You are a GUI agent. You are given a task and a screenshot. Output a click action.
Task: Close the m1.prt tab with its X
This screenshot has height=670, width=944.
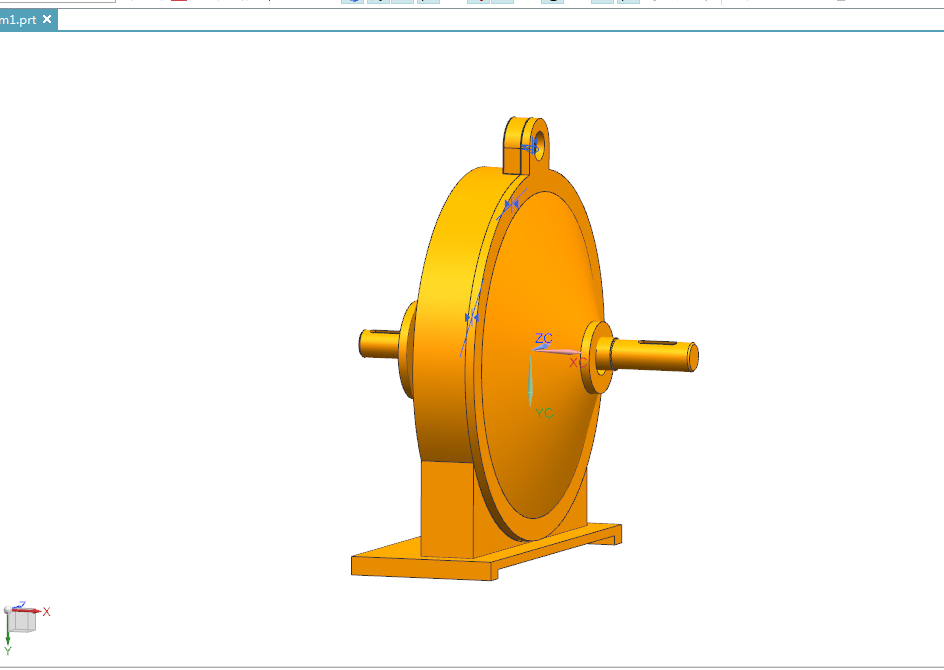tap(47, 19)
